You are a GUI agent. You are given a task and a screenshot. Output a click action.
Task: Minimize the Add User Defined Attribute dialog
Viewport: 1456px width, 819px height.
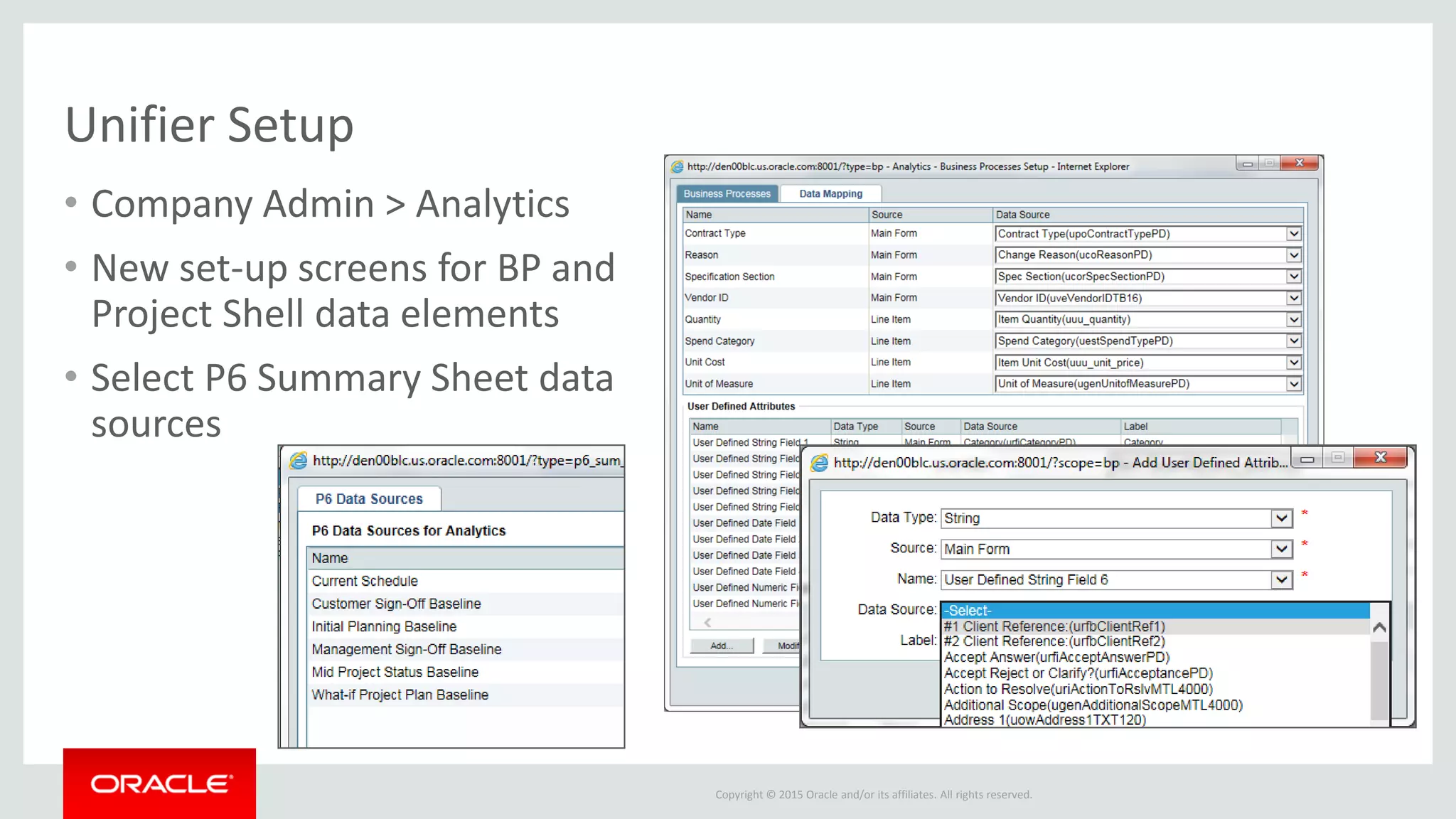[x=1307, y=459]
